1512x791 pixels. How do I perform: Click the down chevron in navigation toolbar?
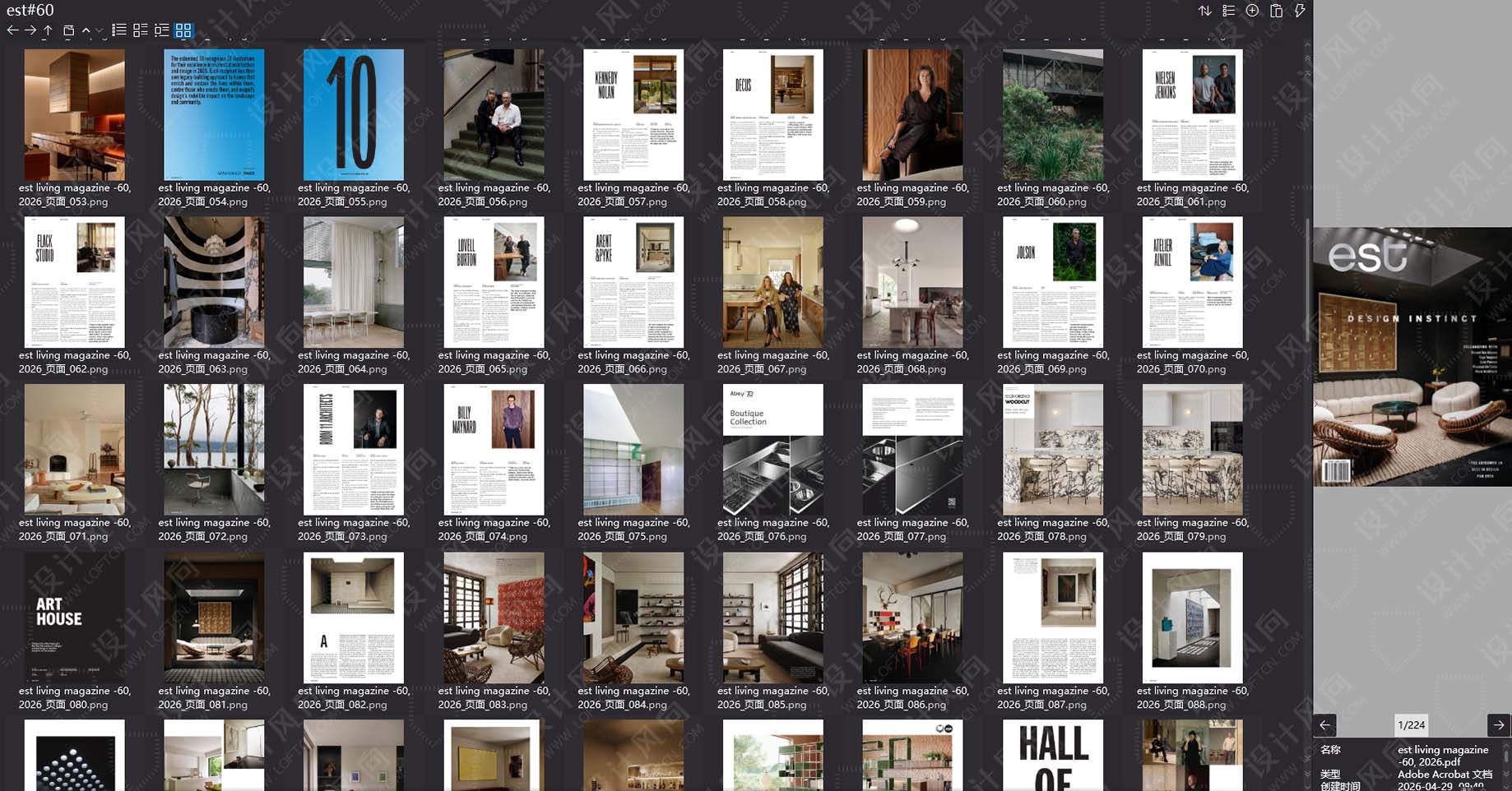100,30
